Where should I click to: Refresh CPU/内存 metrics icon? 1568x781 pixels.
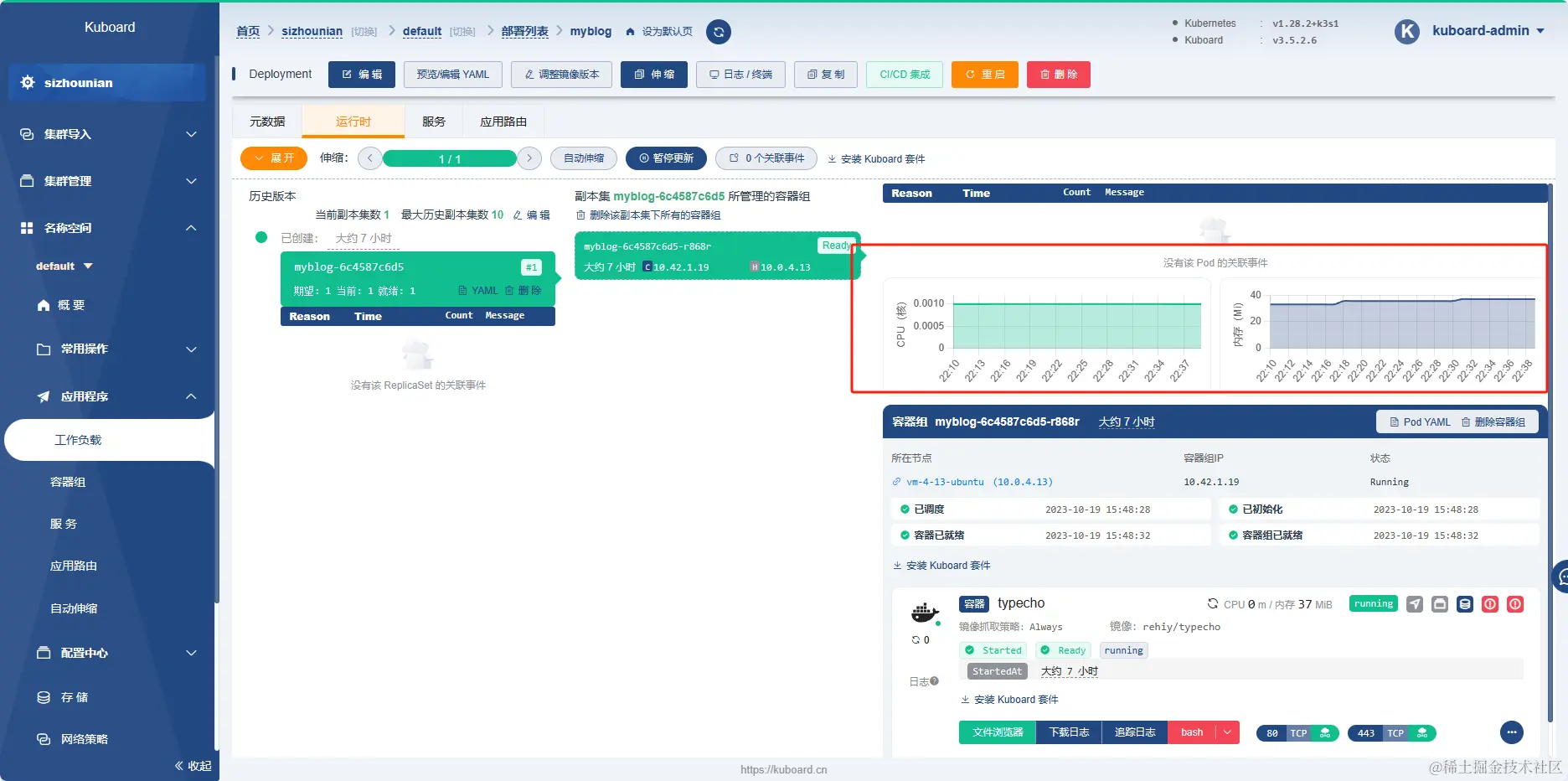click(x=1212, y=604)
